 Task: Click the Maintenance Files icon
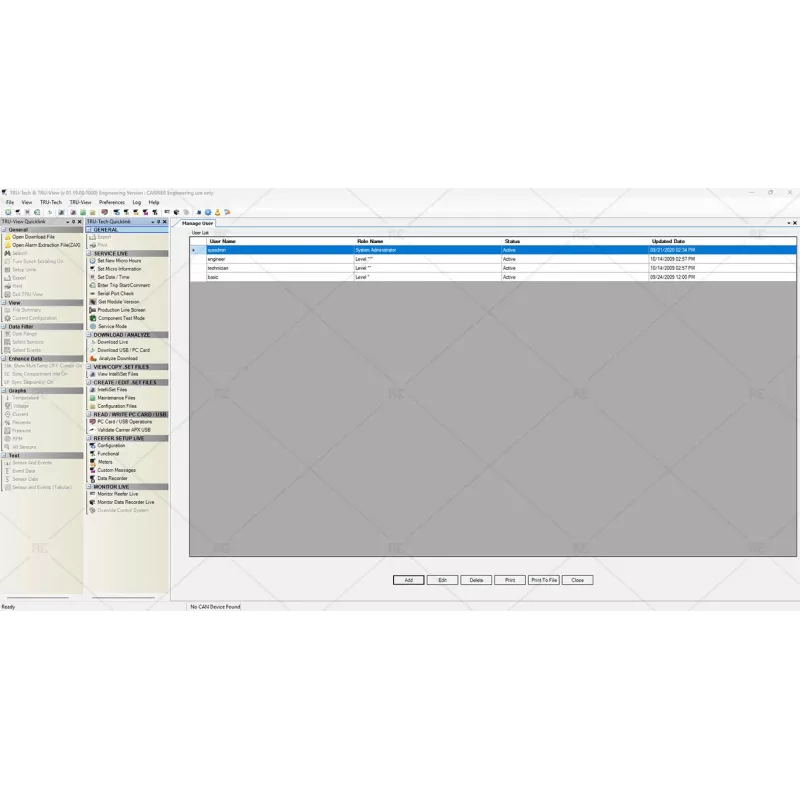(92, 398)
